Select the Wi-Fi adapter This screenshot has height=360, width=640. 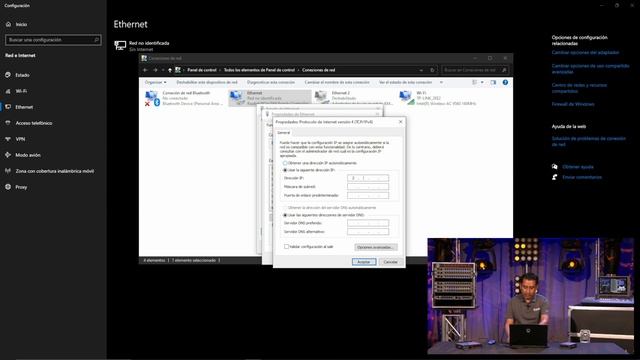coord(438,98)
